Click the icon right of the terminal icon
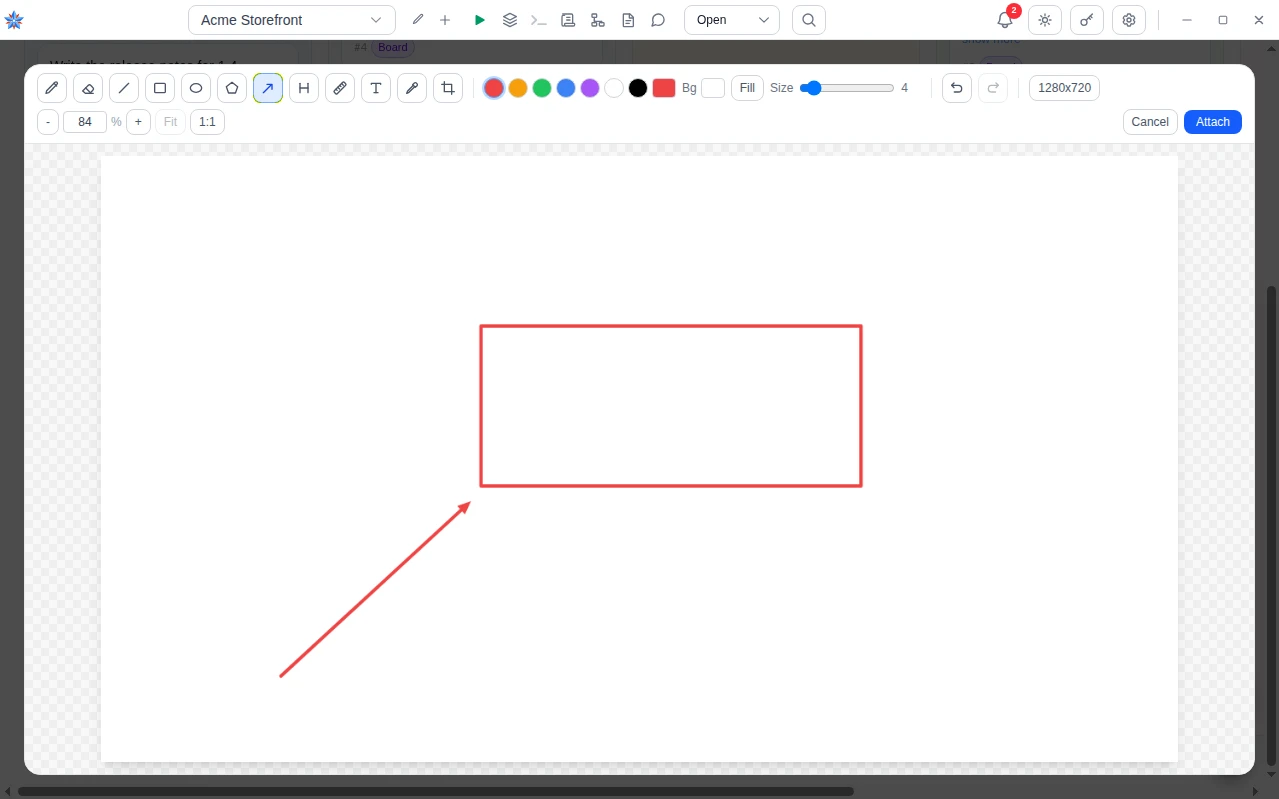This screenshot has width=1279, height=799. pyautogui.click(x=568, y=20)
